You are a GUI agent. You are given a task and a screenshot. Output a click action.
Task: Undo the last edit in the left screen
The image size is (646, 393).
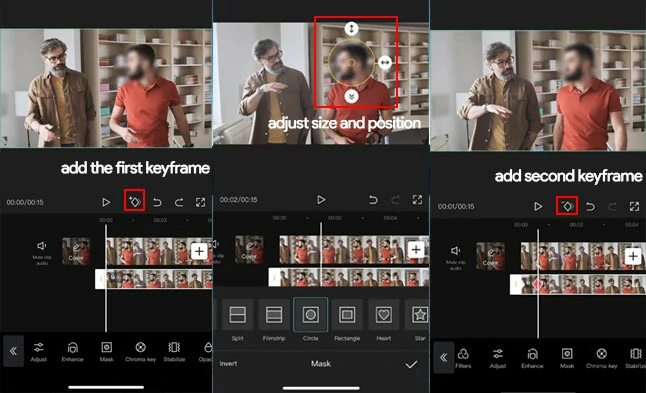point(157,202)
